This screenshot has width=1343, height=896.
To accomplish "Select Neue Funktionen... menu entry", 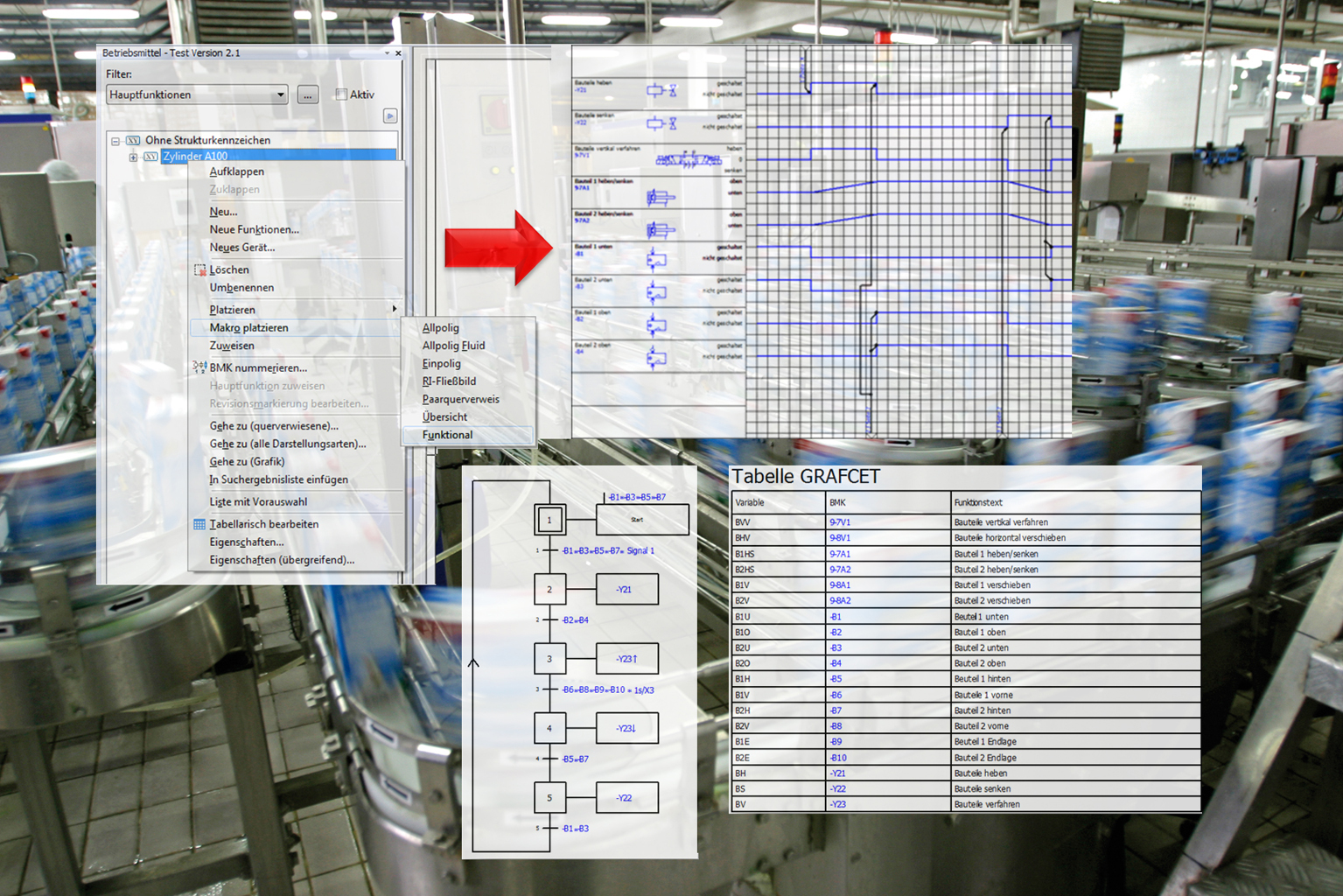I will point(255,229).
